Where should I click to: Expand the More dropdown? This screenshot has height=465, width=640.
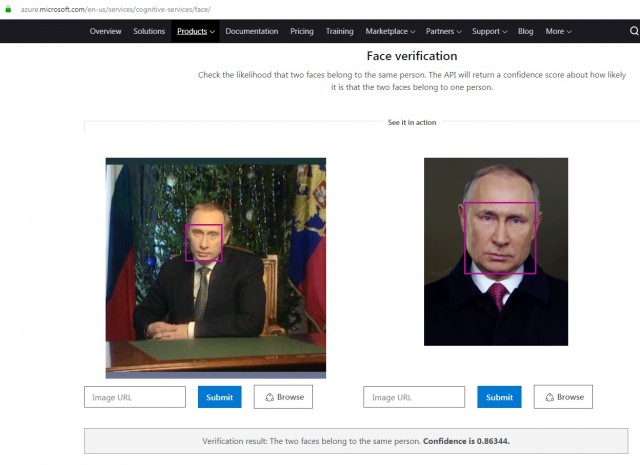point(558,31)
